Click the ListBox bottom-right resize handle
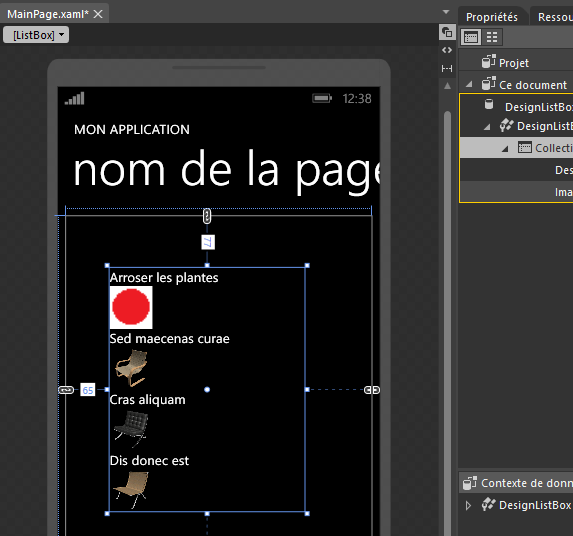The image size is (573, 536). [x=307, y=513]
